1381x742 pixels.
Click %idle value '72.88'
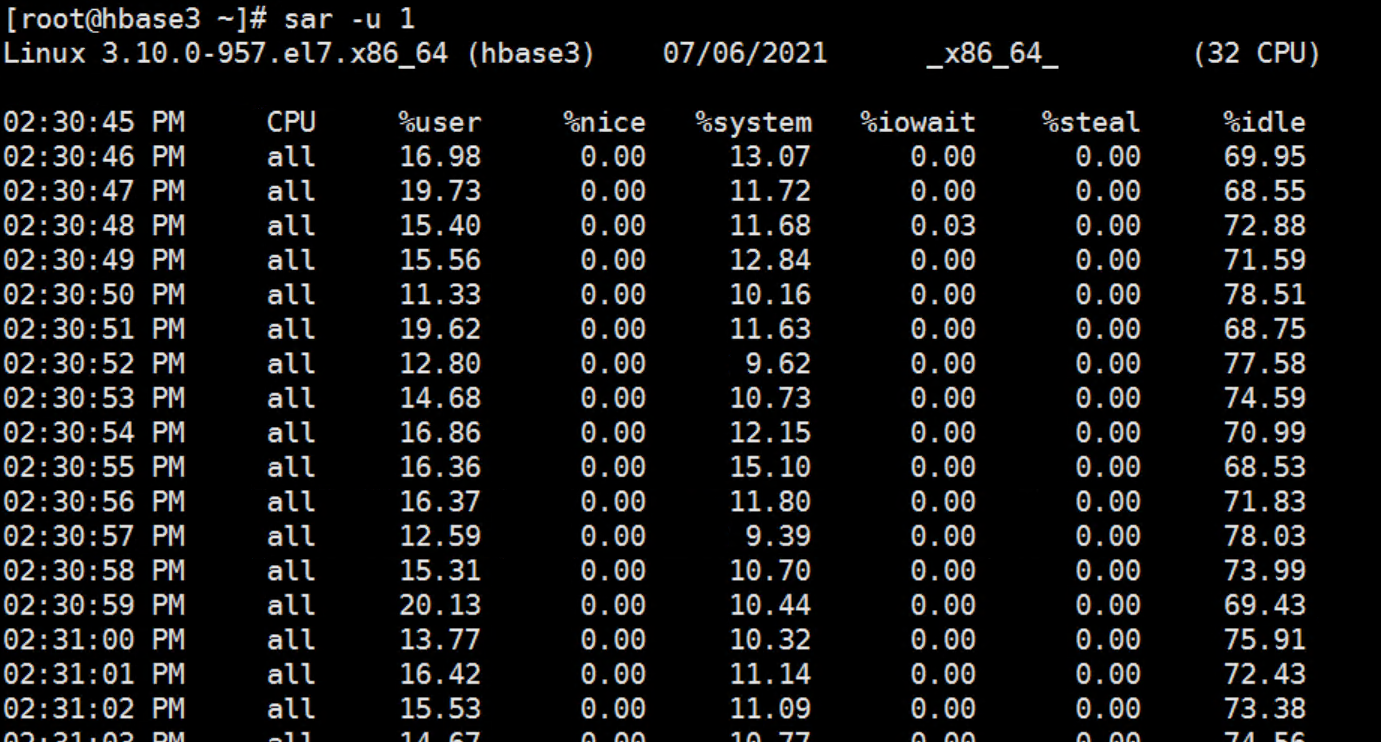pyautogui.click(x=1265, y=226)
